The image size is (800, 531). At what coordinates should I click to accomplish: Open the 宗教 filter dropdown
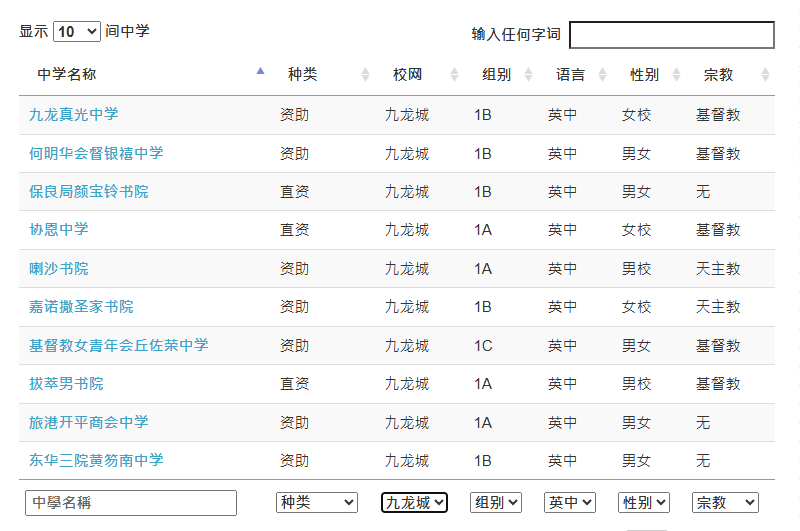pyautogui.click(x=726, y=502)
